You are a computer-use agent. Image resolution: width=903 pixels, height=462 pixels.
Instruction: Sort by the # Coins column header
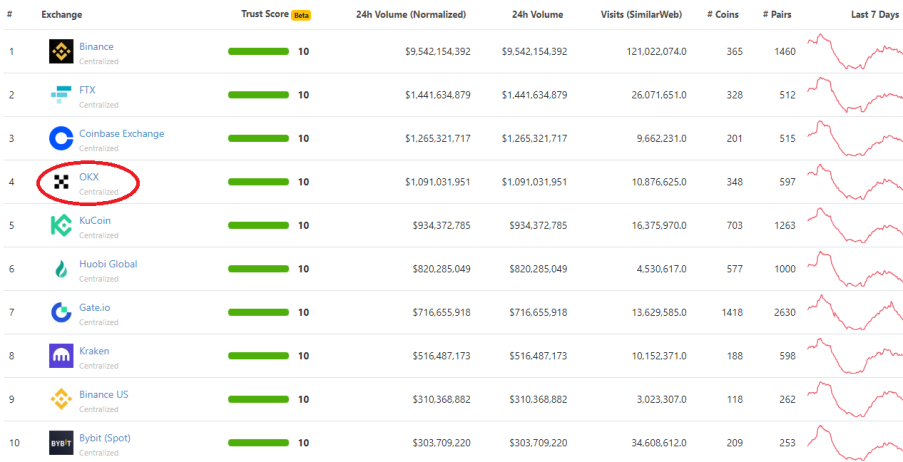(723, 14)
